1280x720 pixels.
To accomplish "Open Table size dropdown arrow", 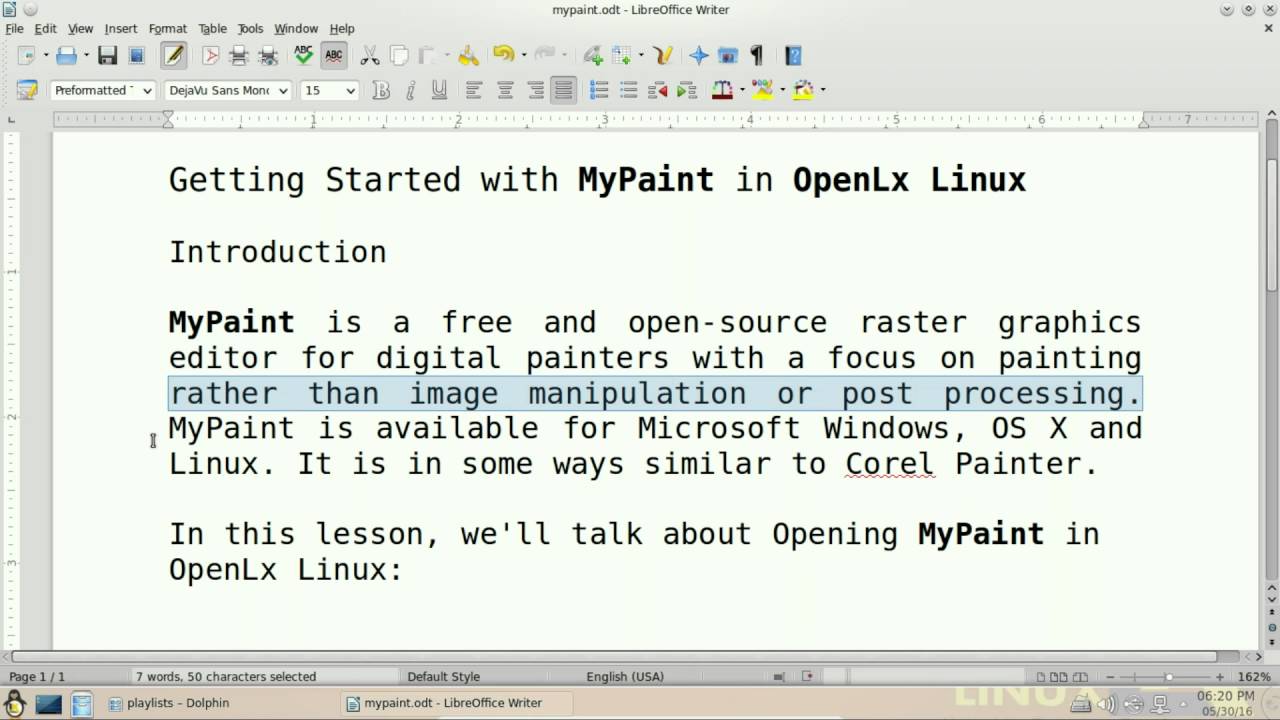I will click(641, 56).
